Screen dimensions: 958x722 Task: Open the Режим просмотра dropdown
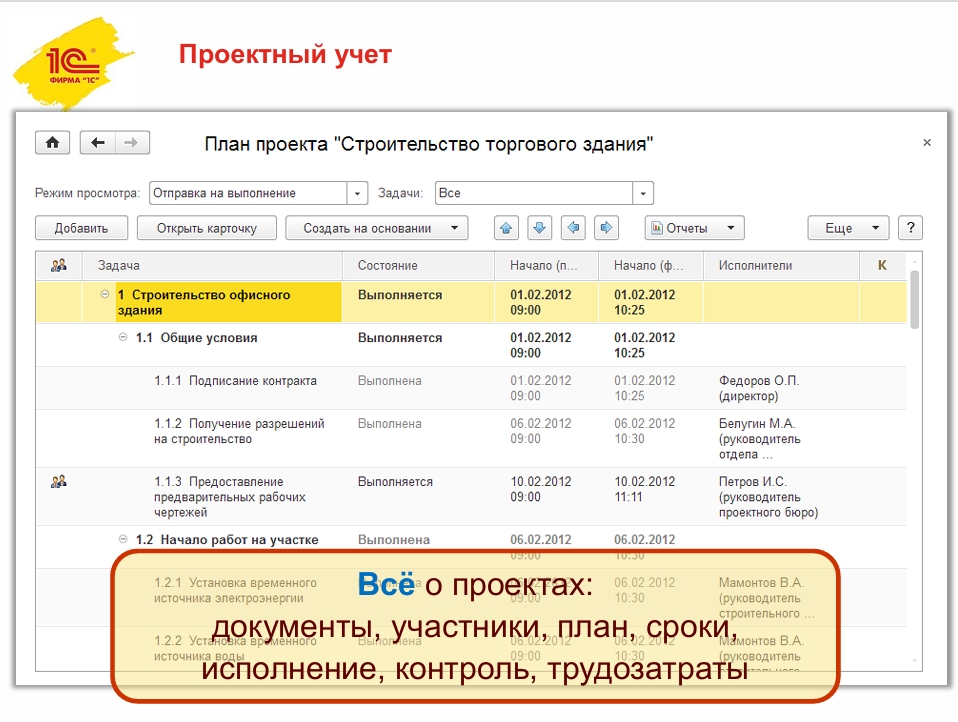tap(359, 193)
